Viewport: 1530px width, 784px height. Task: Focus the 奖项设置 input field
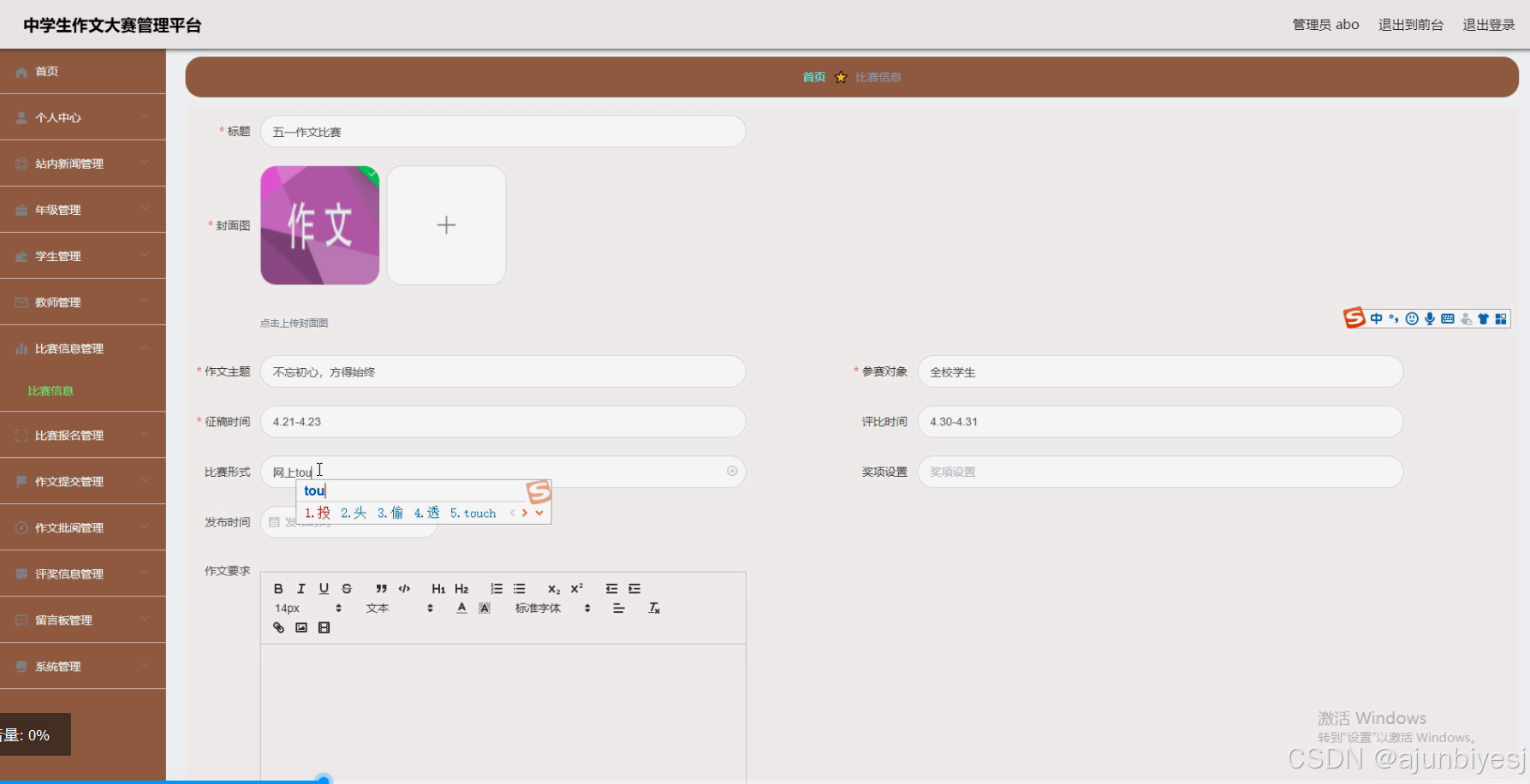click(1160, 472)
